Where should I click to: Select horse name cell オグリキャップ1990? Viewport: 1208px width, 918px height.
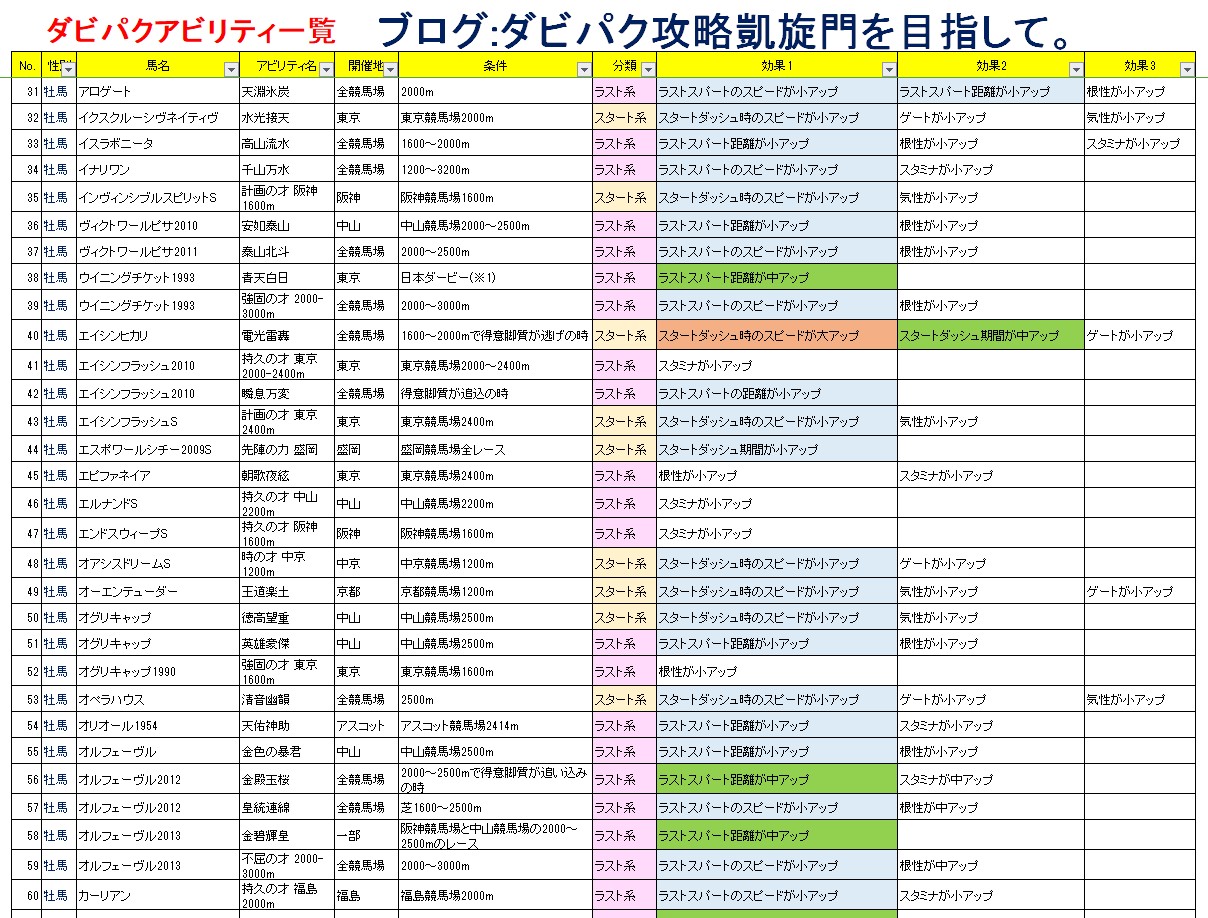pos(158,671)
